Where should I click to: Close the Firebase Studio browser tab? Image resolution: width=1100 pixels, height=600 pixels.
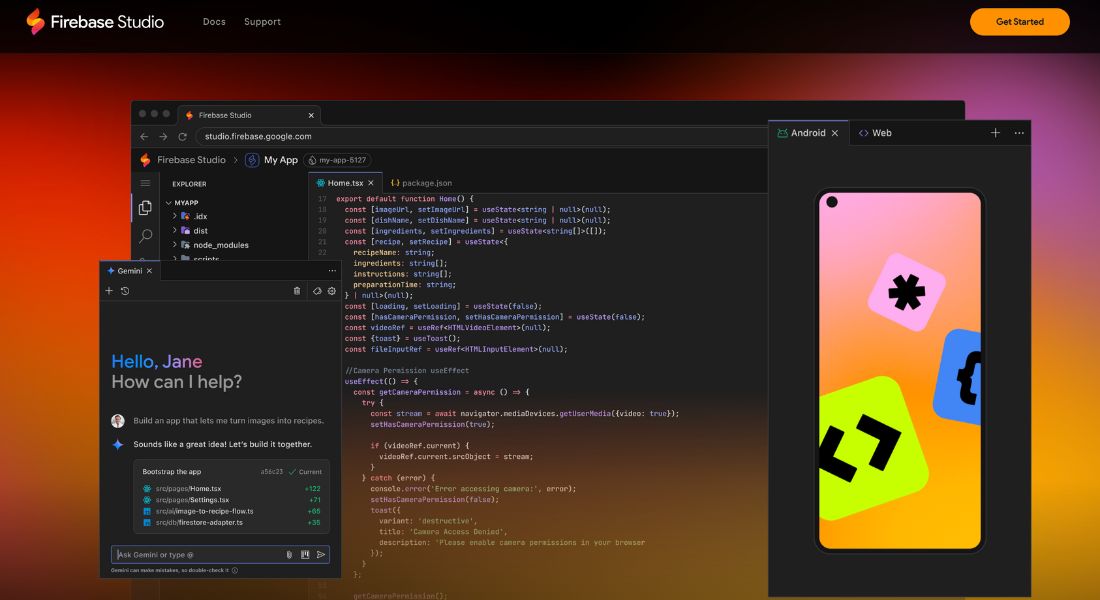tap(311, 115)
